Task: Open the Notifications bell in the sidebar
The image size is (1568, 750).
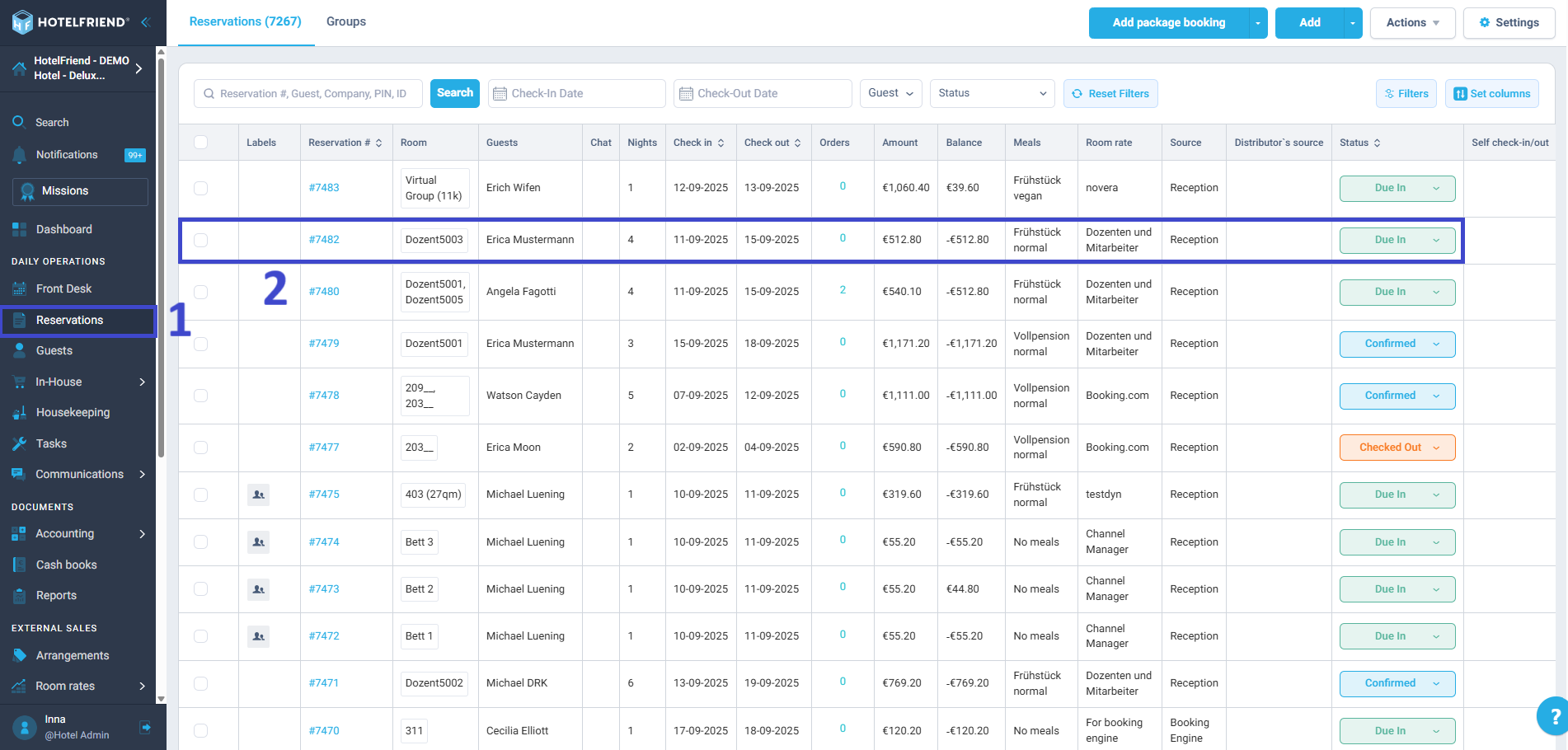Action: click(66, 154)
